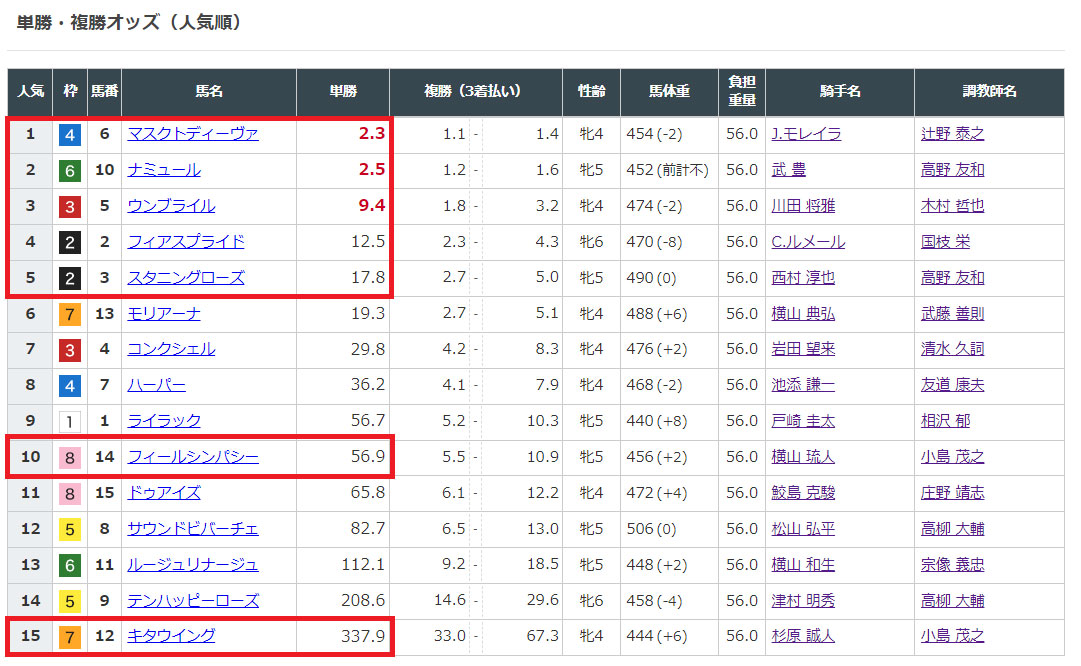Open jockey J.モレイラ page

[805, 133]
